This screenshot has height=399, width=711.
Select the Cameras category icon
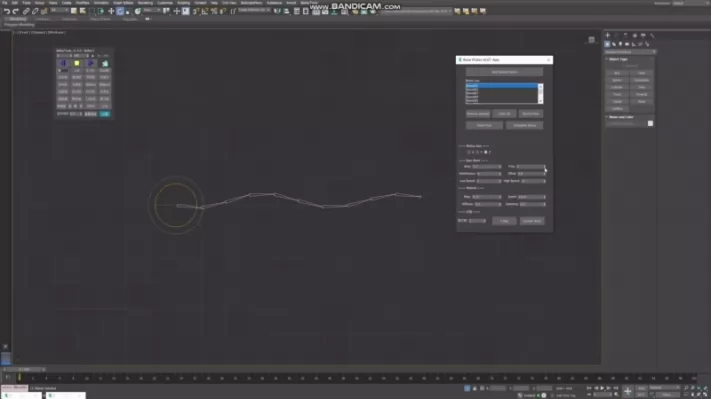[627, 44]
